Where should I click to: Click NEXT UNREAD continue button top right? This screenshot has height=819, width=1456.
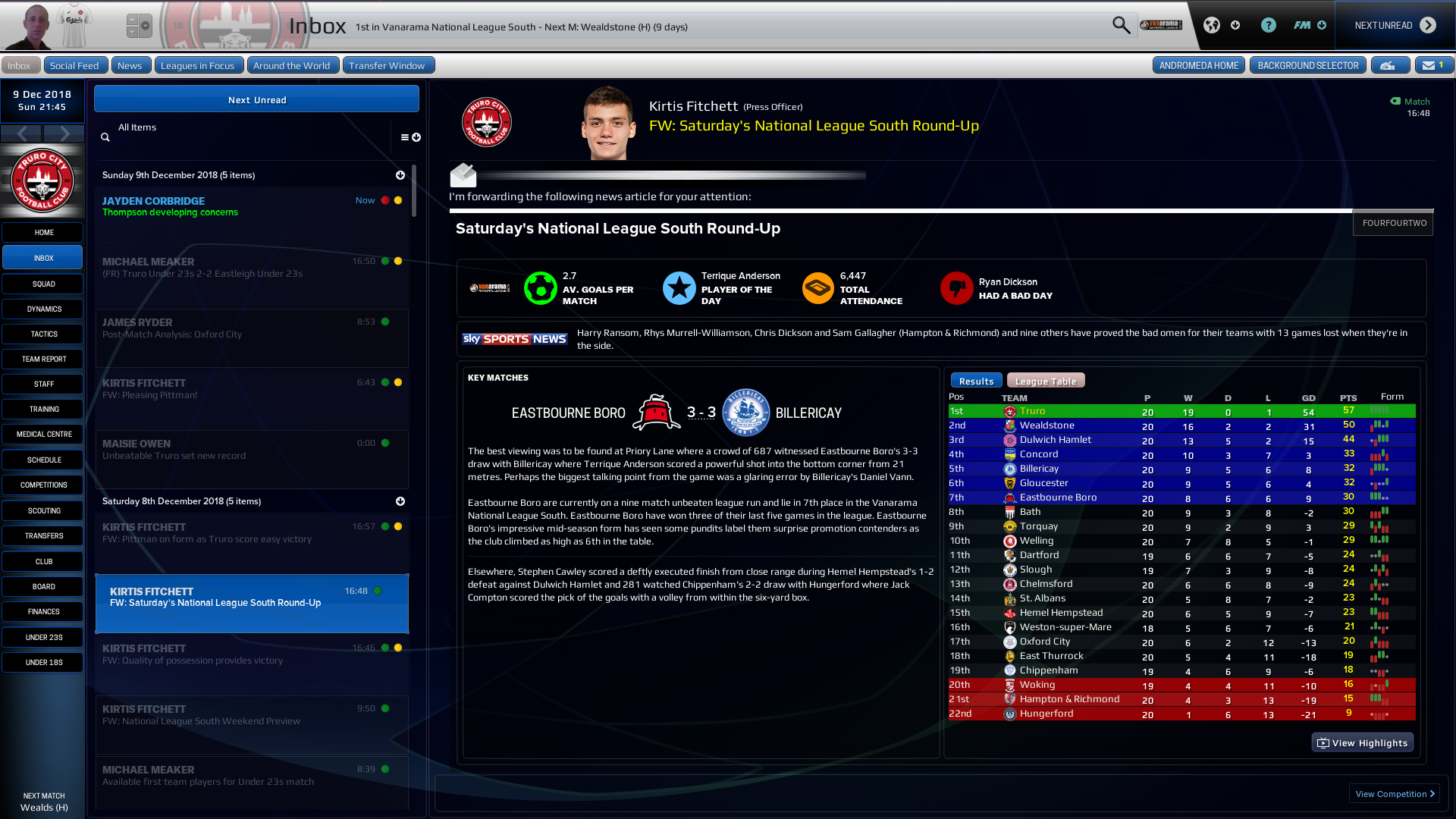point(1395,25)
